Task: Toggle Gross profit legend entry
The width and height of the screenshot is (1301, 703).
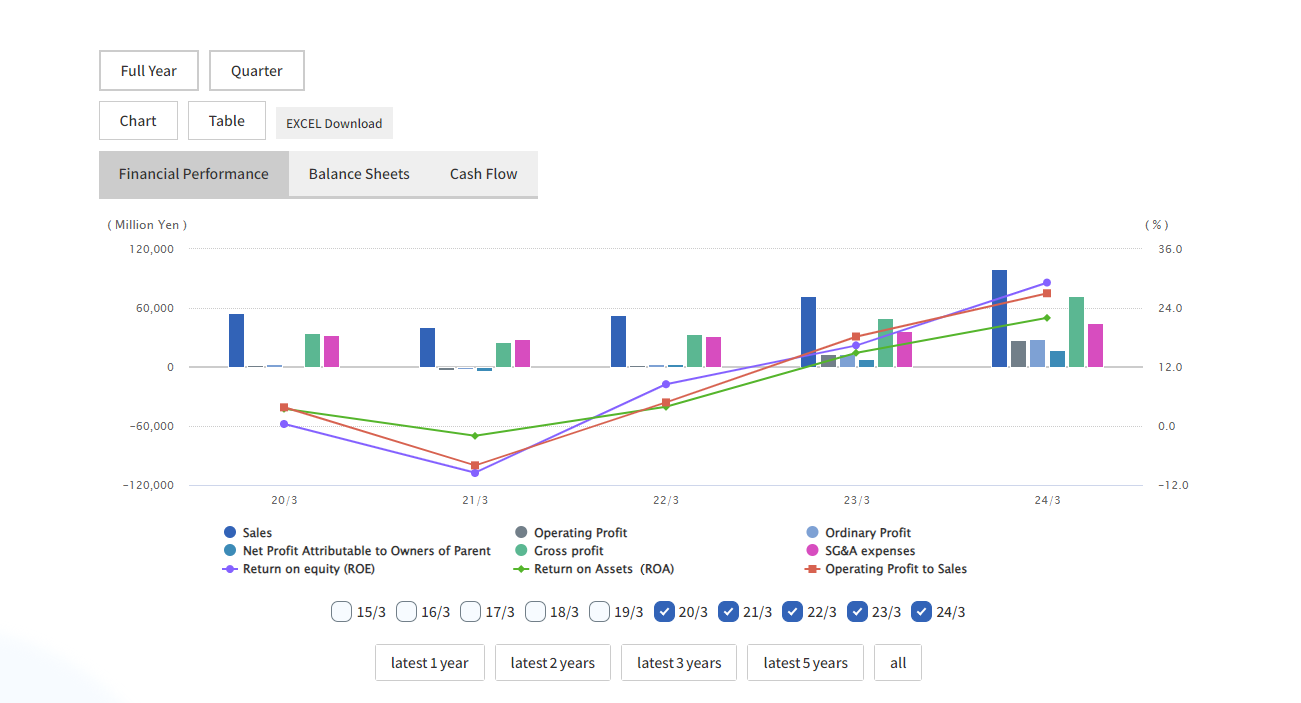Action: [x=559, y=551]
